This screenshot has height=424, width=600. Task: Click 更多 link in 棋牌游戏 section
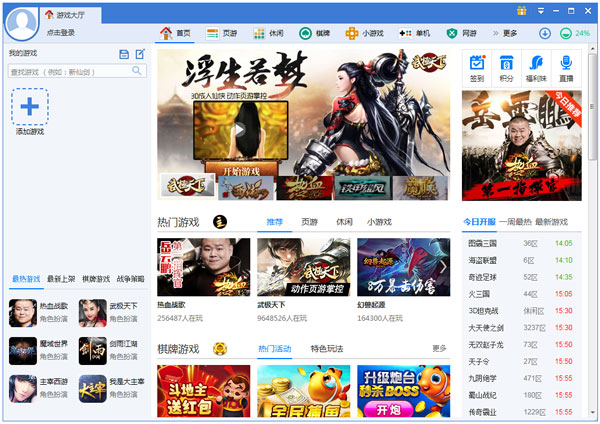click(439, 348)
